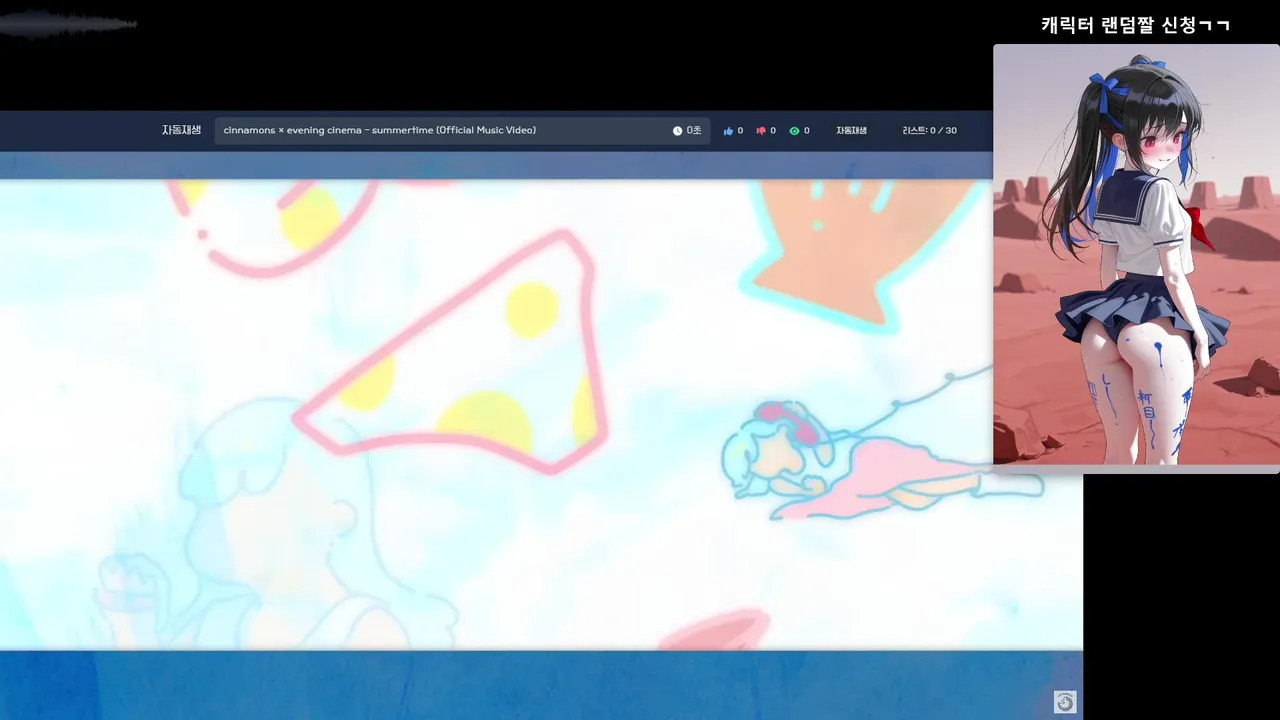The image size is (1280, 720).
Task: Click the clock icon next to 0초
Action: tap(677, 131)
